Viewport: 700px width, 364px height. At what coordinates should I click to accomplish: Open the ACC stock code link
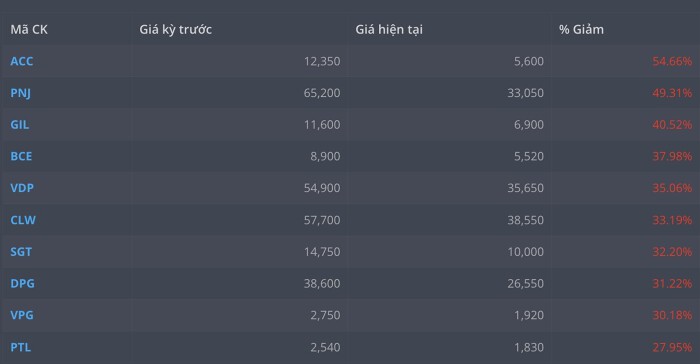21,61
